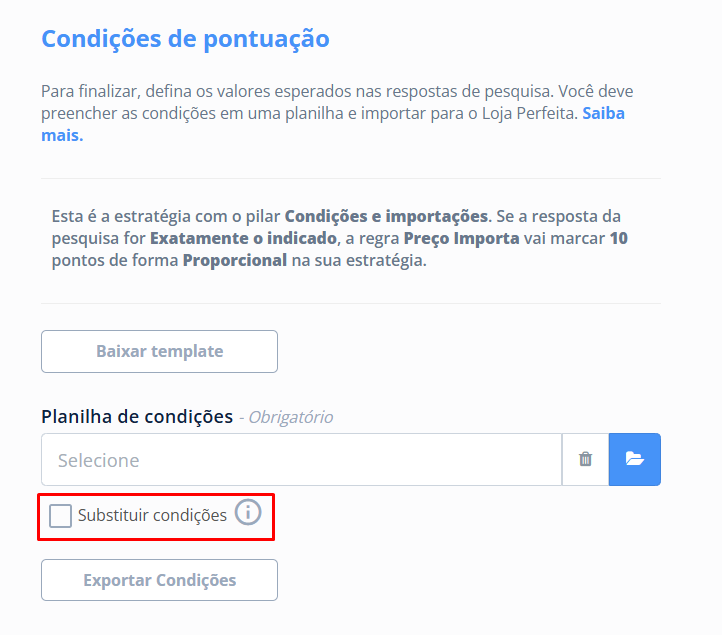
Task: Select the Planilha de condições label
Action: (137, 416)
